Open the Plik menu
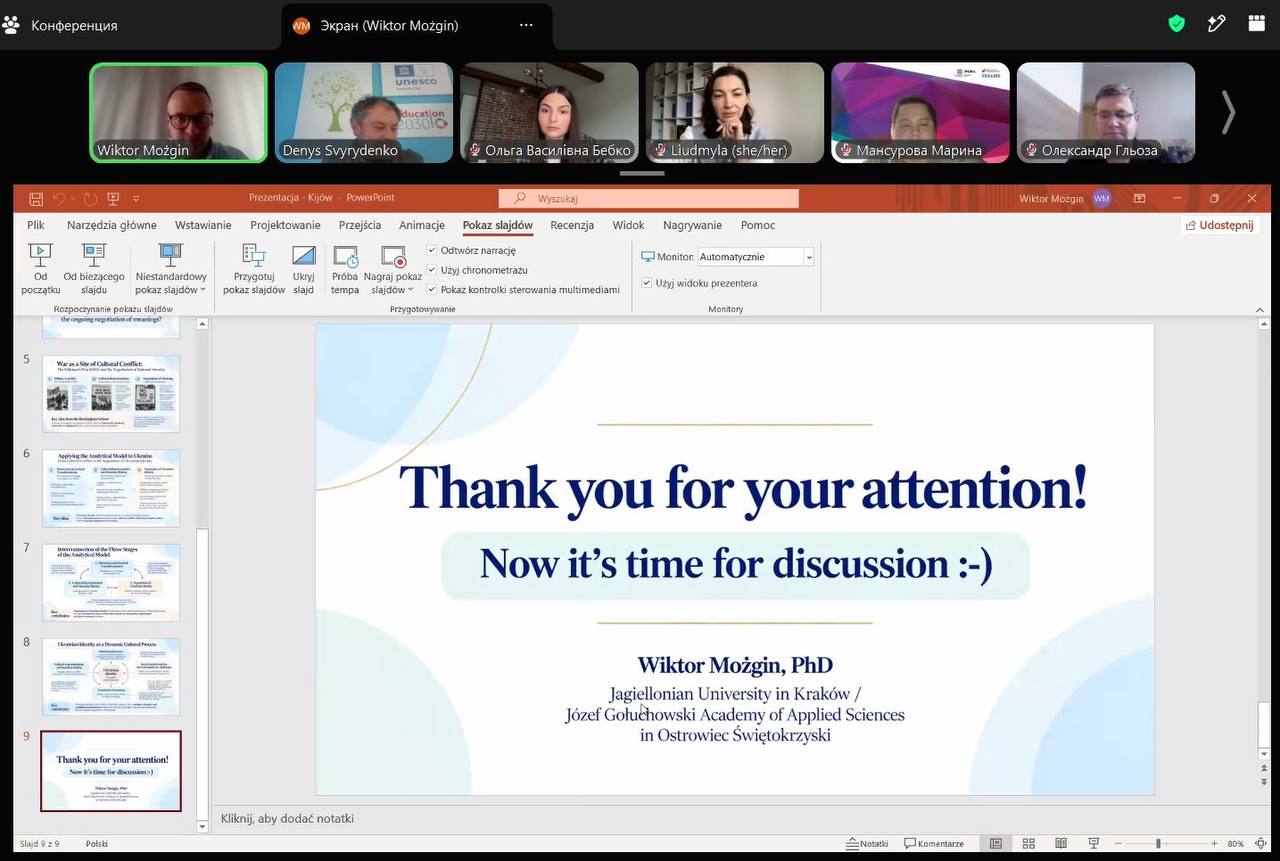Screen dimensions: 1280x861 [36, 225]
